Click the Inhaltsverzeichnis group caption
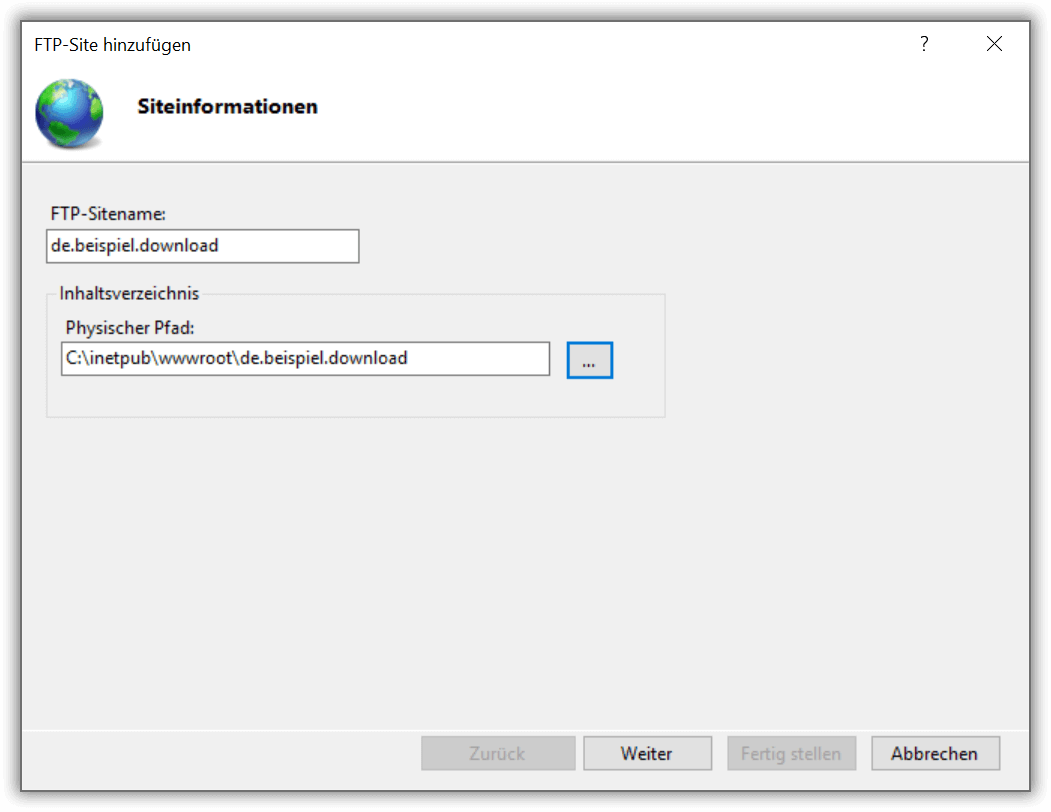Viewport: 1051px width, 812px height. tap(129, 294)
